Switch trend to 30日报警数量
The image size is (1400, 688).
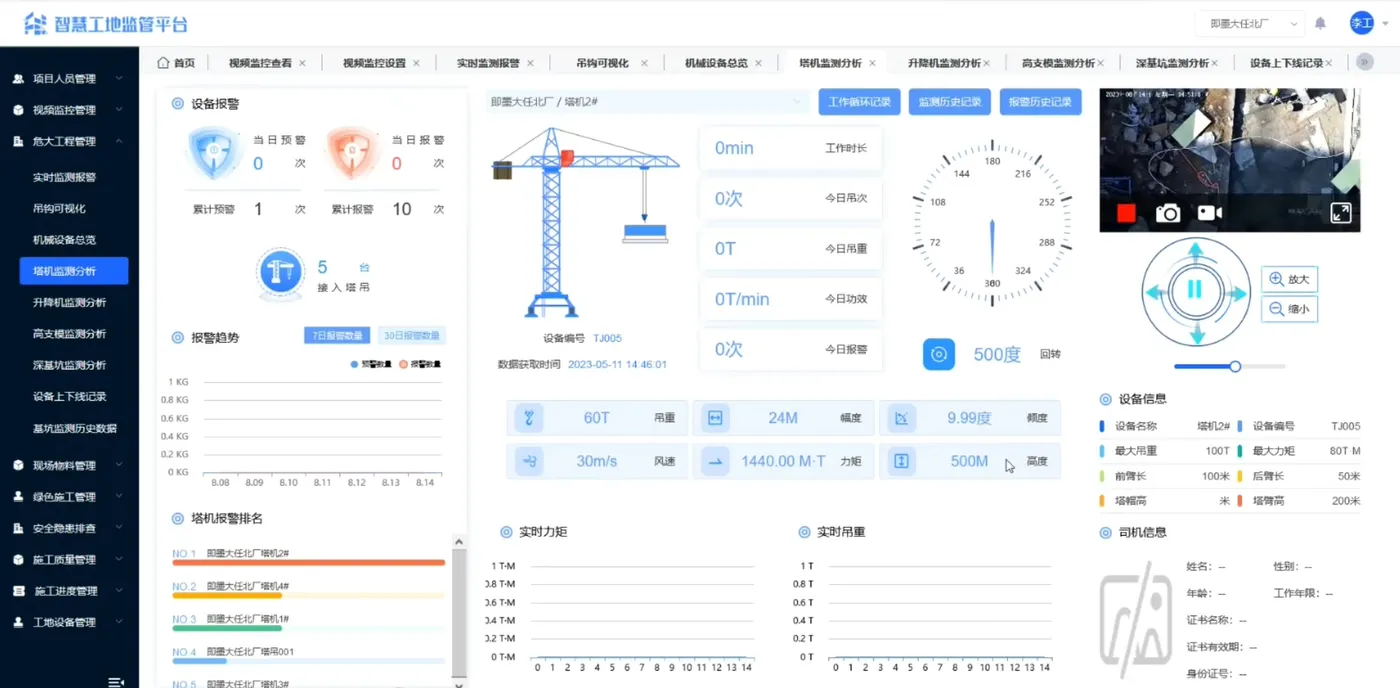click(412, 336)
